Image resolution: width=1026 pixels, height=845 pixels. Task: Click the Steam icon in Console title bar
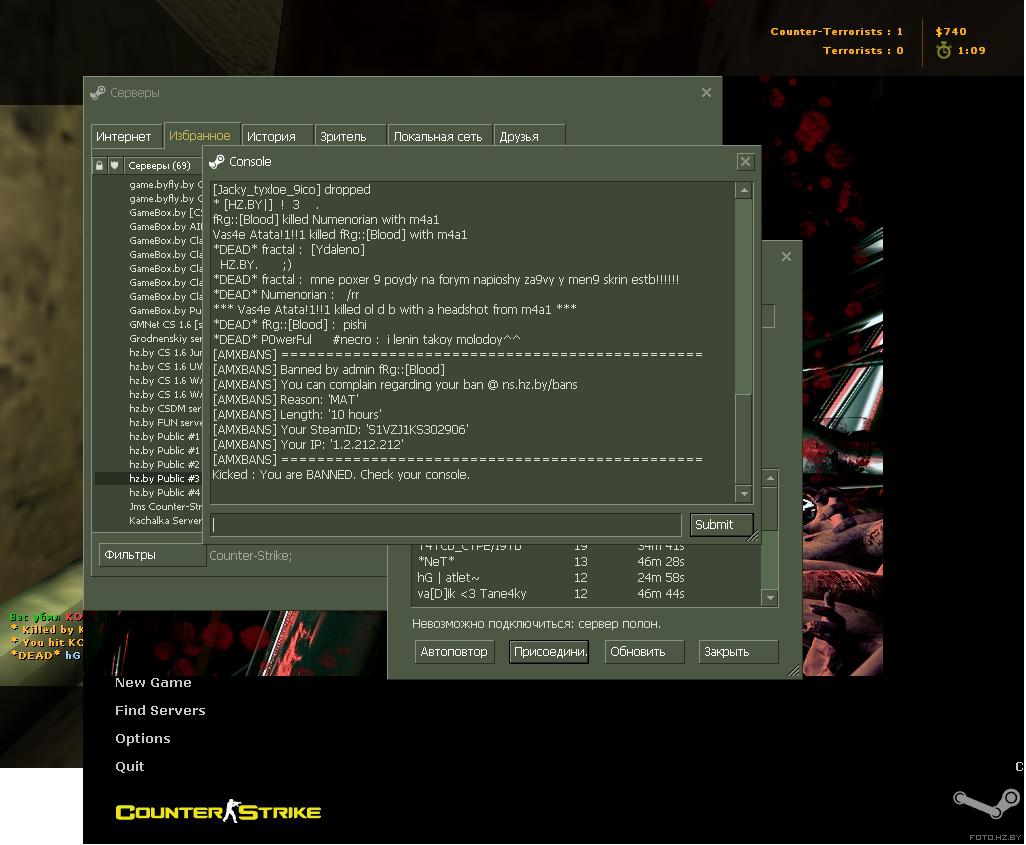217,162
